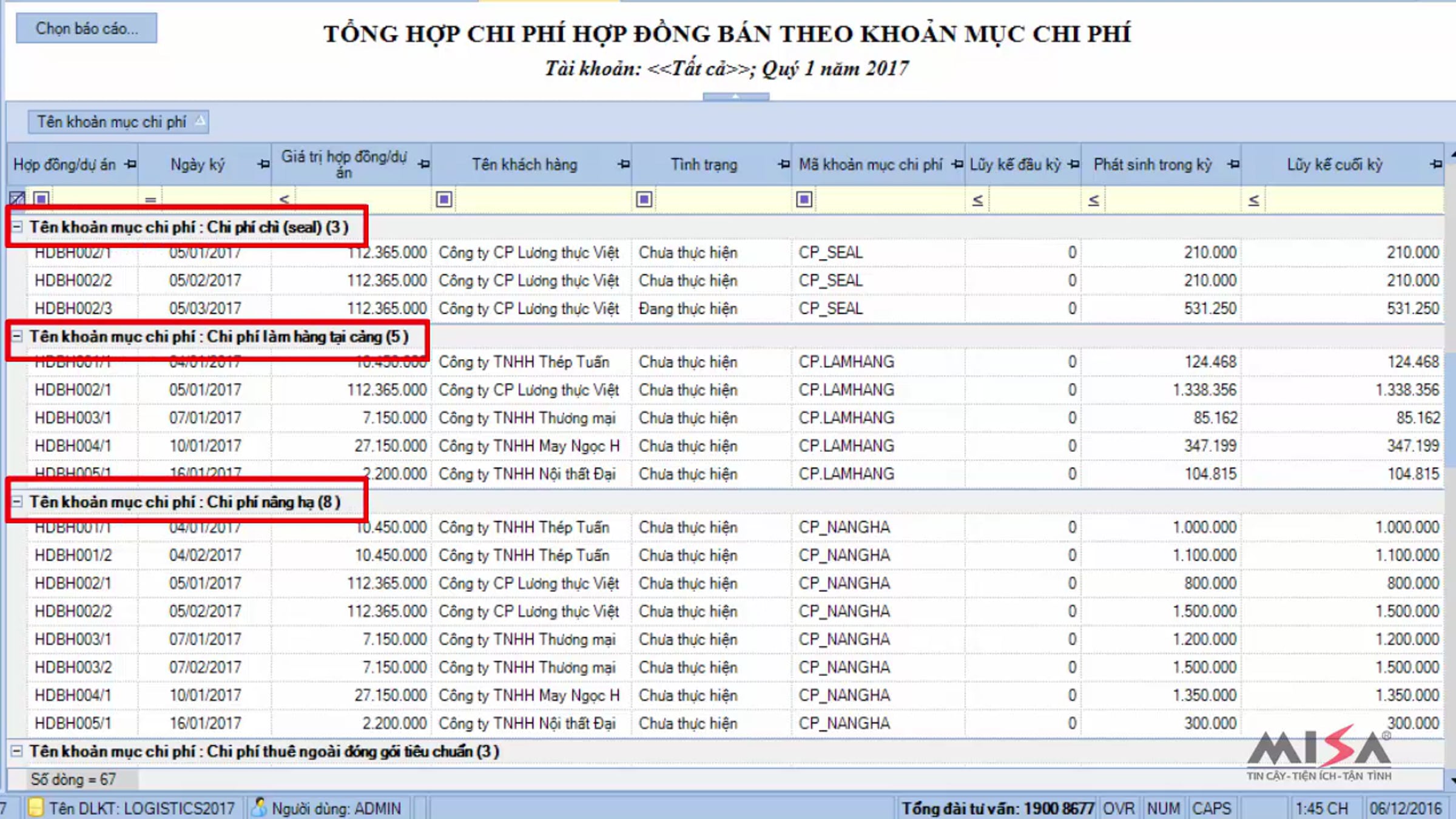Open filter operator for Hợp đồng/dự án column
The width and height of the screenshot is (1456, 819).
click(41, 199)
